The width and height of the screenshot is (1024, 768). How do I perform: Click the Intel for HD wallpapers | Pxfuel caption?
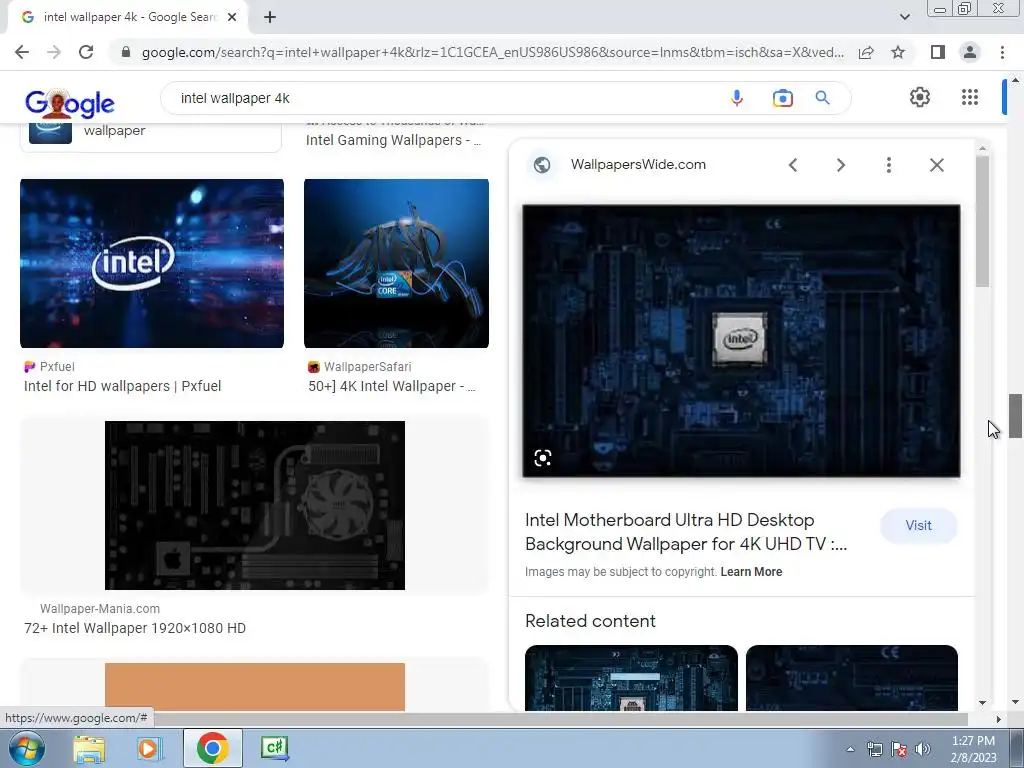pyautogui.click(x=123, y=387)
